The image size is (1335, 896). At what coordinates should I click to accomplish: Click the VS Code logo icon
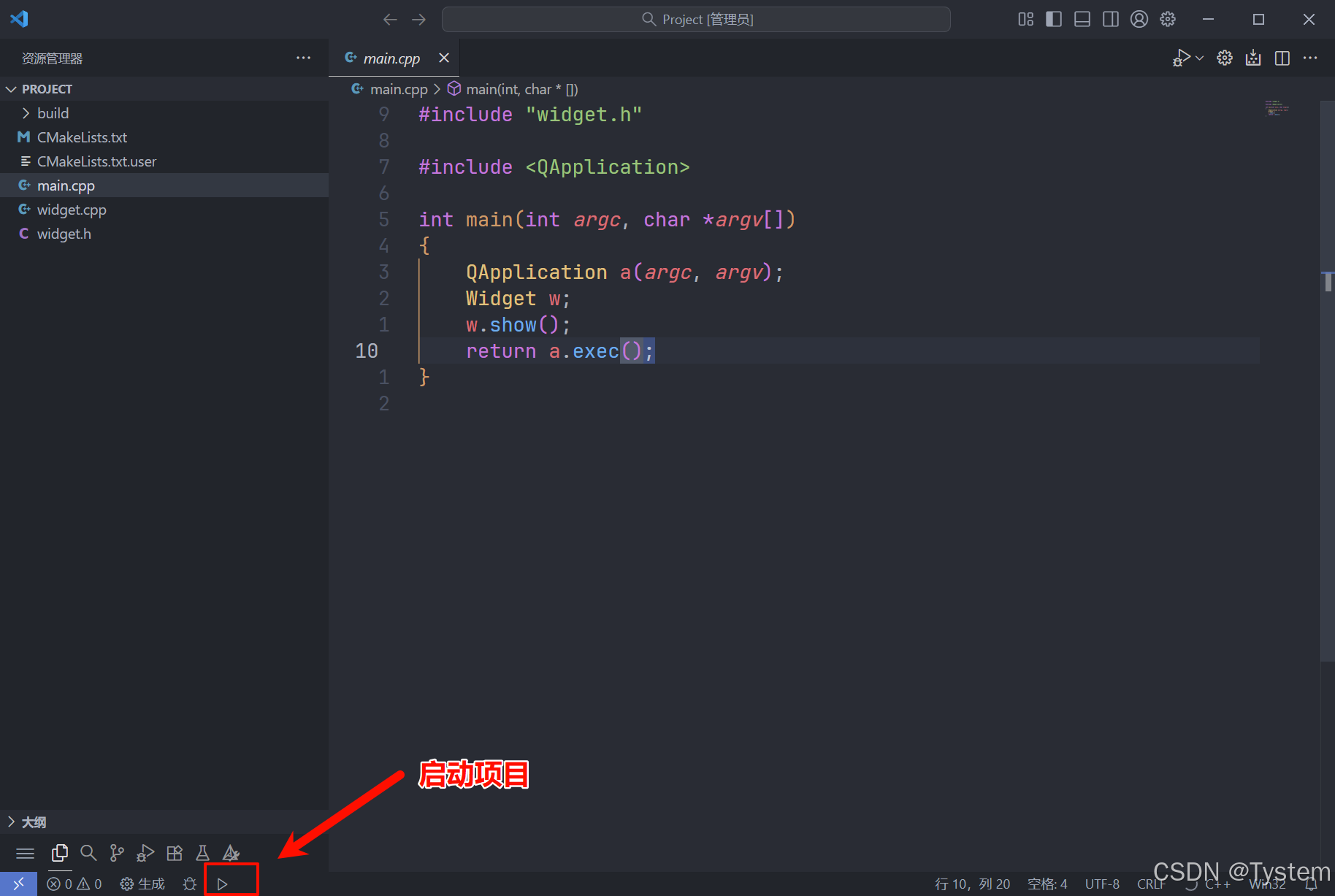[19, 19]
